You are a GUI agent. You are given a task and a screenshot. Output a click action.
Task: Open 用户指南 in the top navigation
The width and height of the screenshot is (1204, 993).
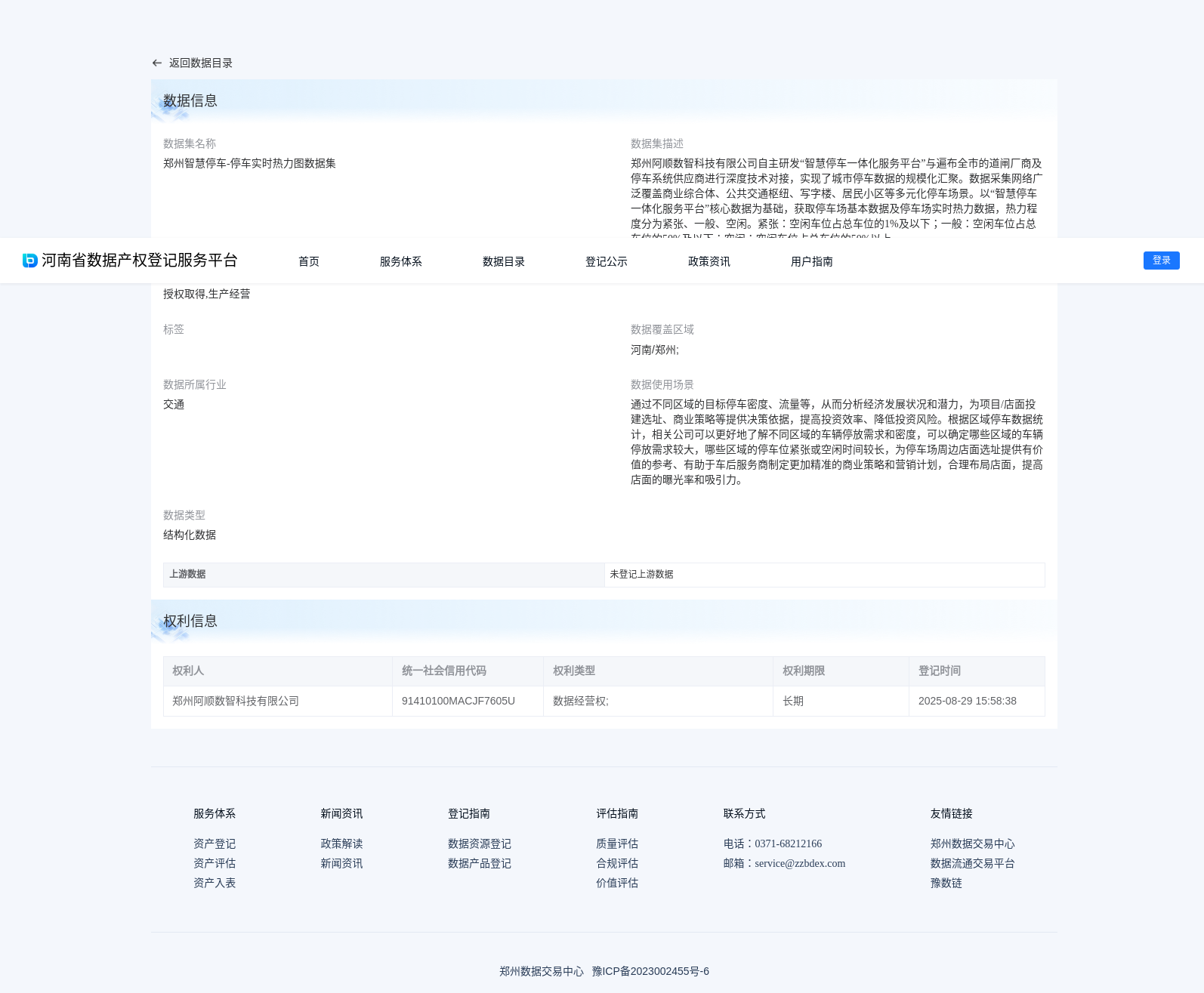812,261
